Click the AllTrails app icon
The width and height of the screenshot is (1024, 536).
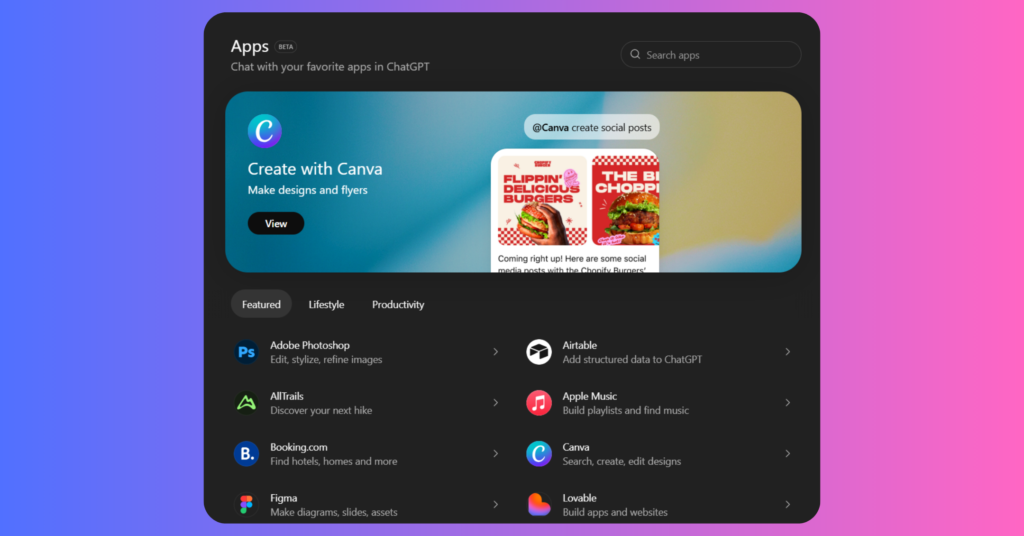(x=246, y=403)
